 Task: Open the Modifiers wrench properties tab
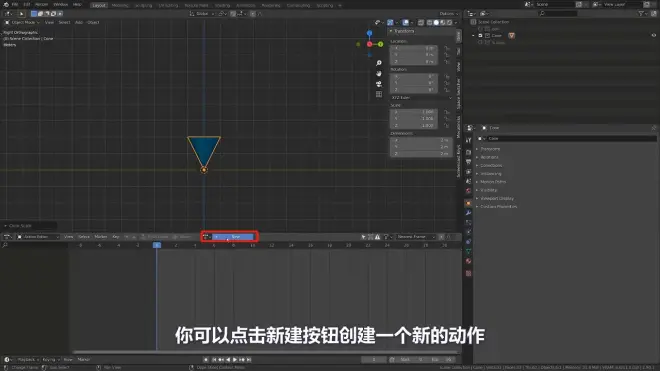[x=468, y=213]
